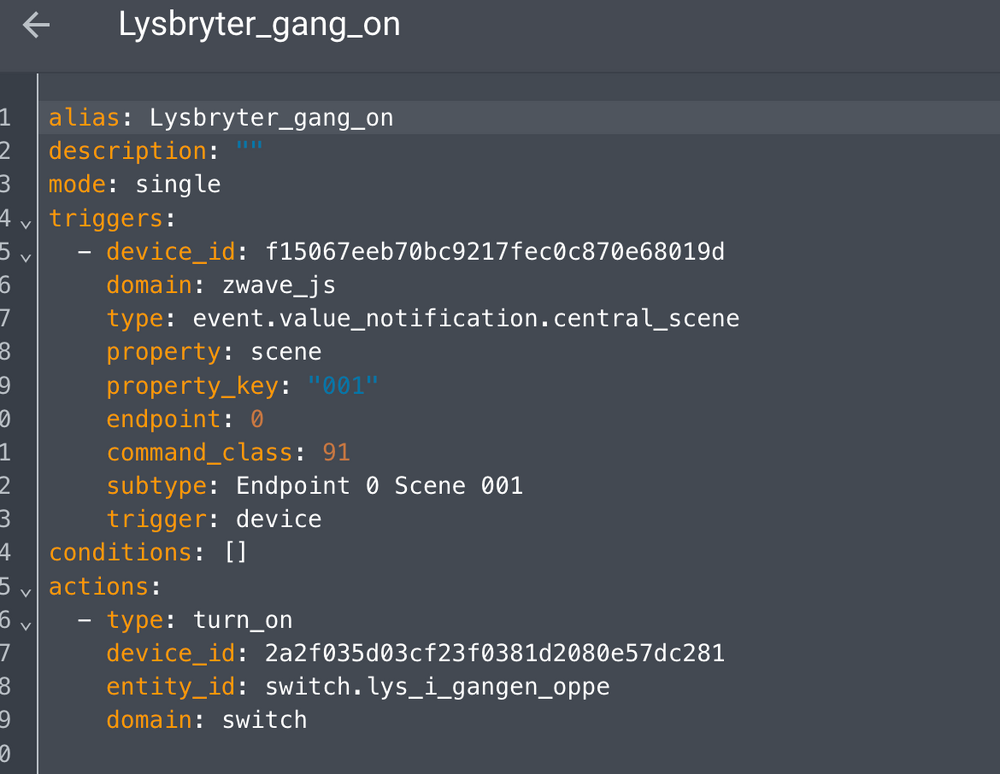Click the endpoint value 0
Viewport: 1000px width, 774px height.
[257, 419]
